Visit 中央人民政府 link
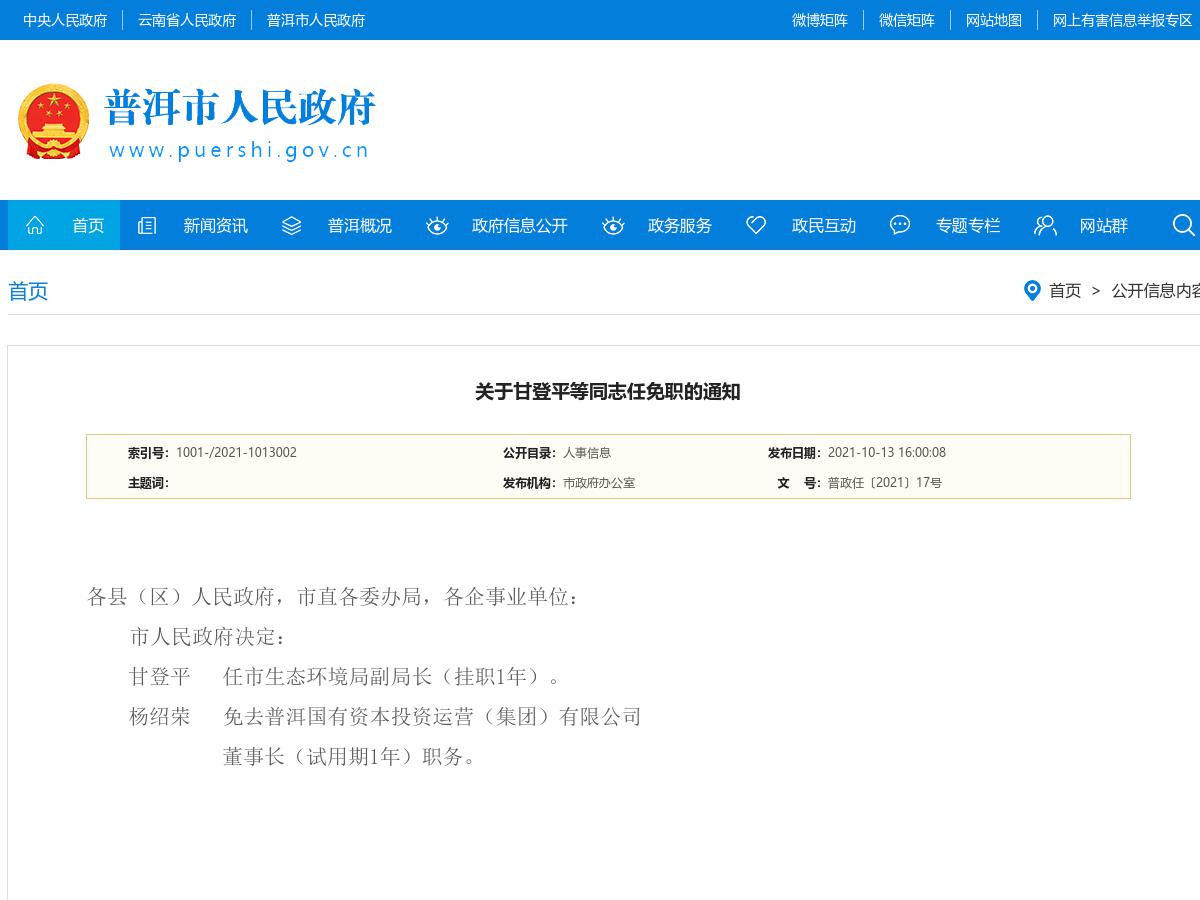Screen dimensions: 1200x900 (64, 20)
